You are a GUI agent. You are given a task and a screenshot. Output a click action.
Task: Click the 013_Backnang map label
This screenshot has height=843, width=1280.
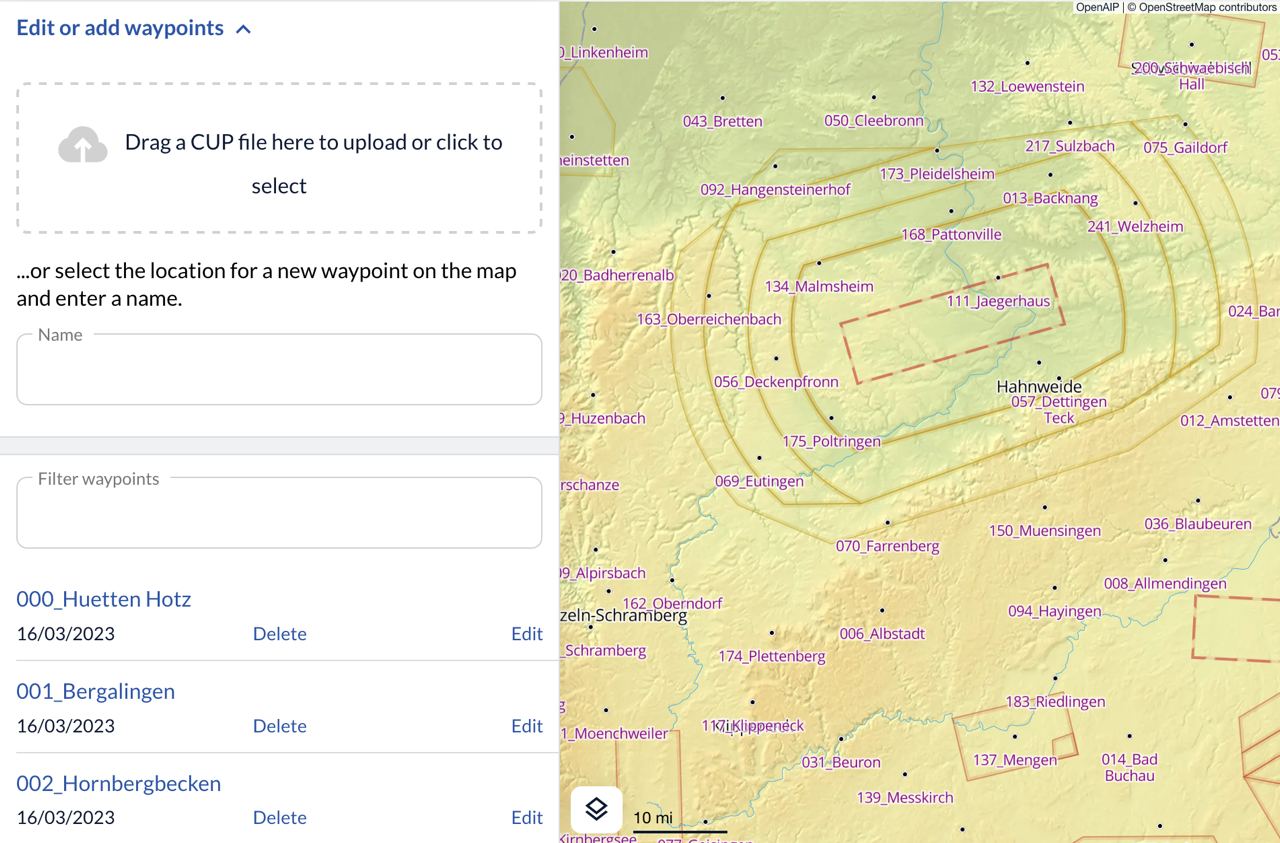tap(1051, 199)
